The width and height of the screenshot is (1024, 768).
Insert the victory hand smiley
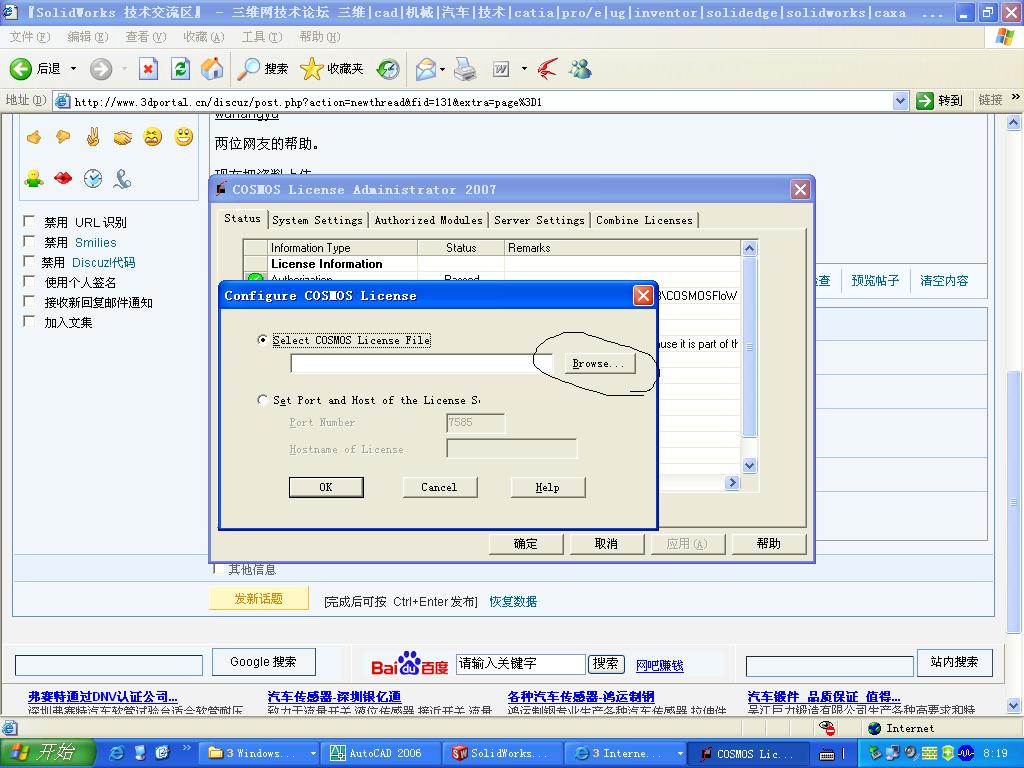click(93, 136)
